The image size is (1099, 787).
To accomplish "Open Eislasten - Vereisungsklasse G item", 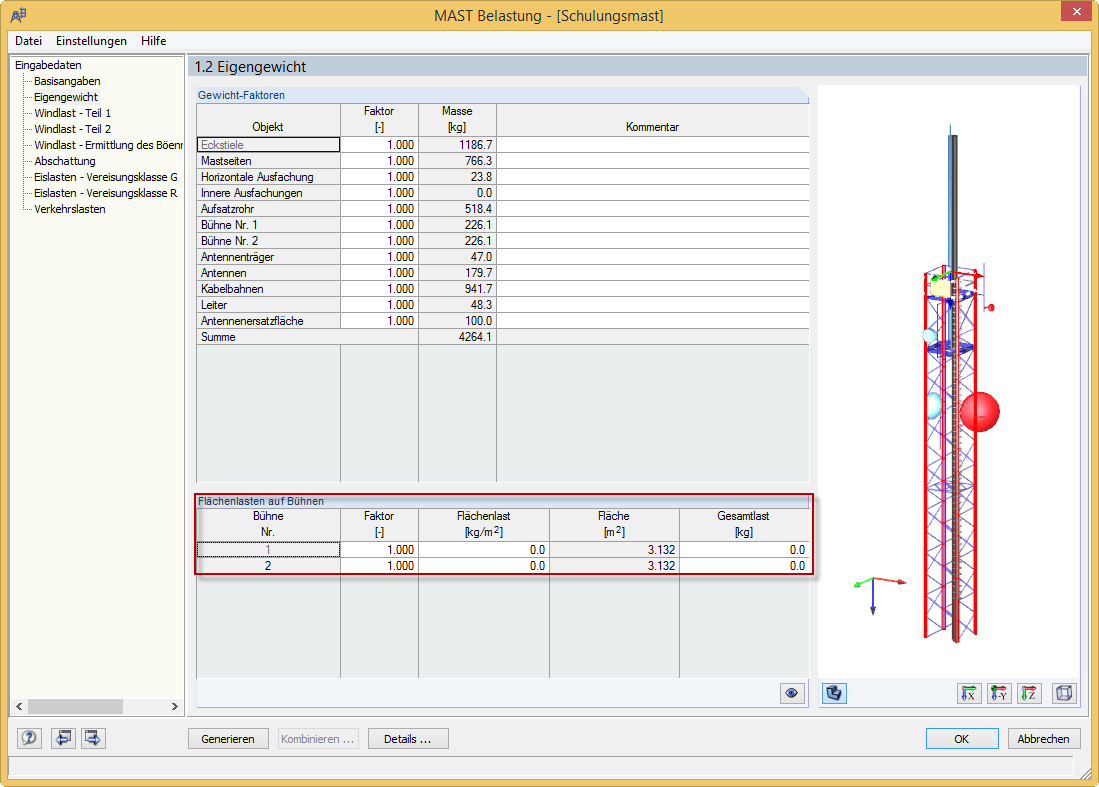I will pos(106,177).
